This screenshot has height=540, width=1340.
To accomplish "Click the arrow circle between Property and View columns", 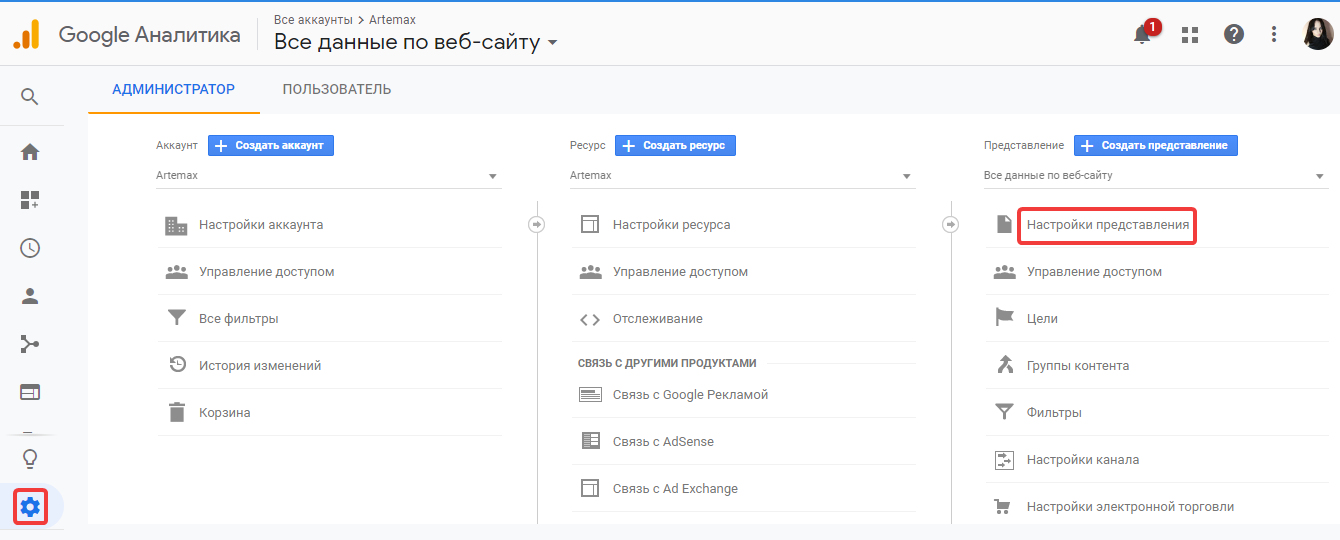I will tap(950, 225).
